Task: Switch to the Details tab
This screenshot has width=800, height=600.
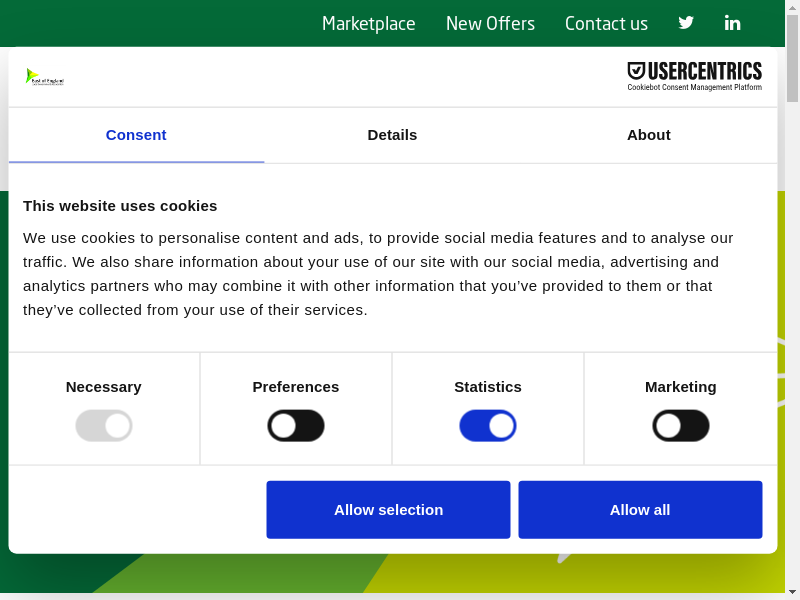Action: (x=392, y=135)
